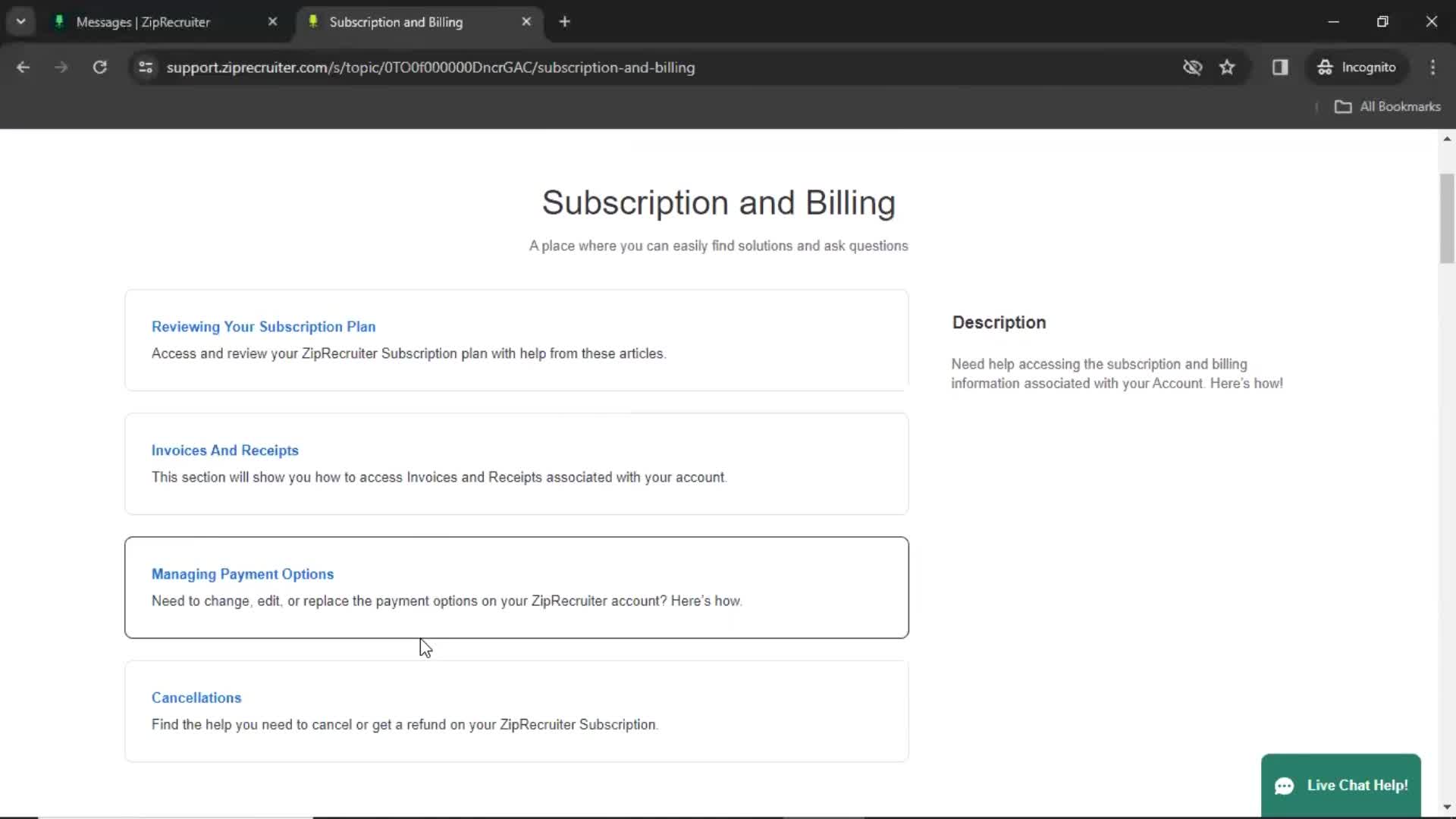
Task: Click the browser back navigation arrow
Action: click(23, 67)
